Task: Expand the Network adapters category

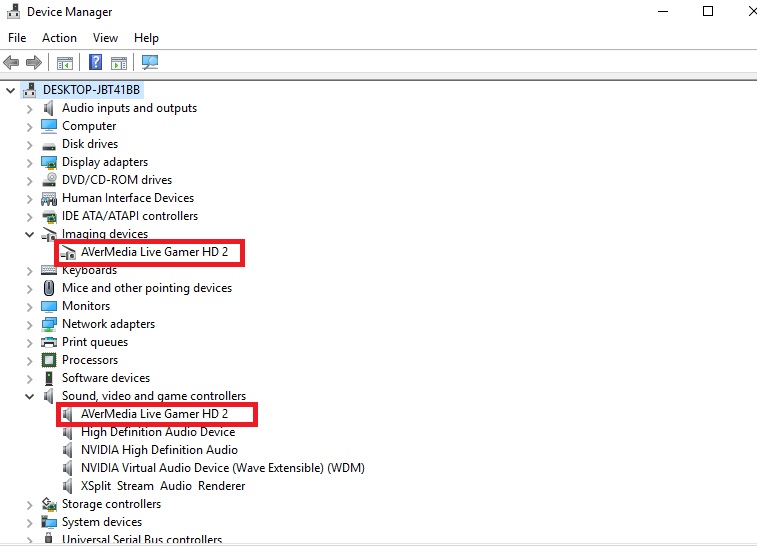Action: coord(29,324)
